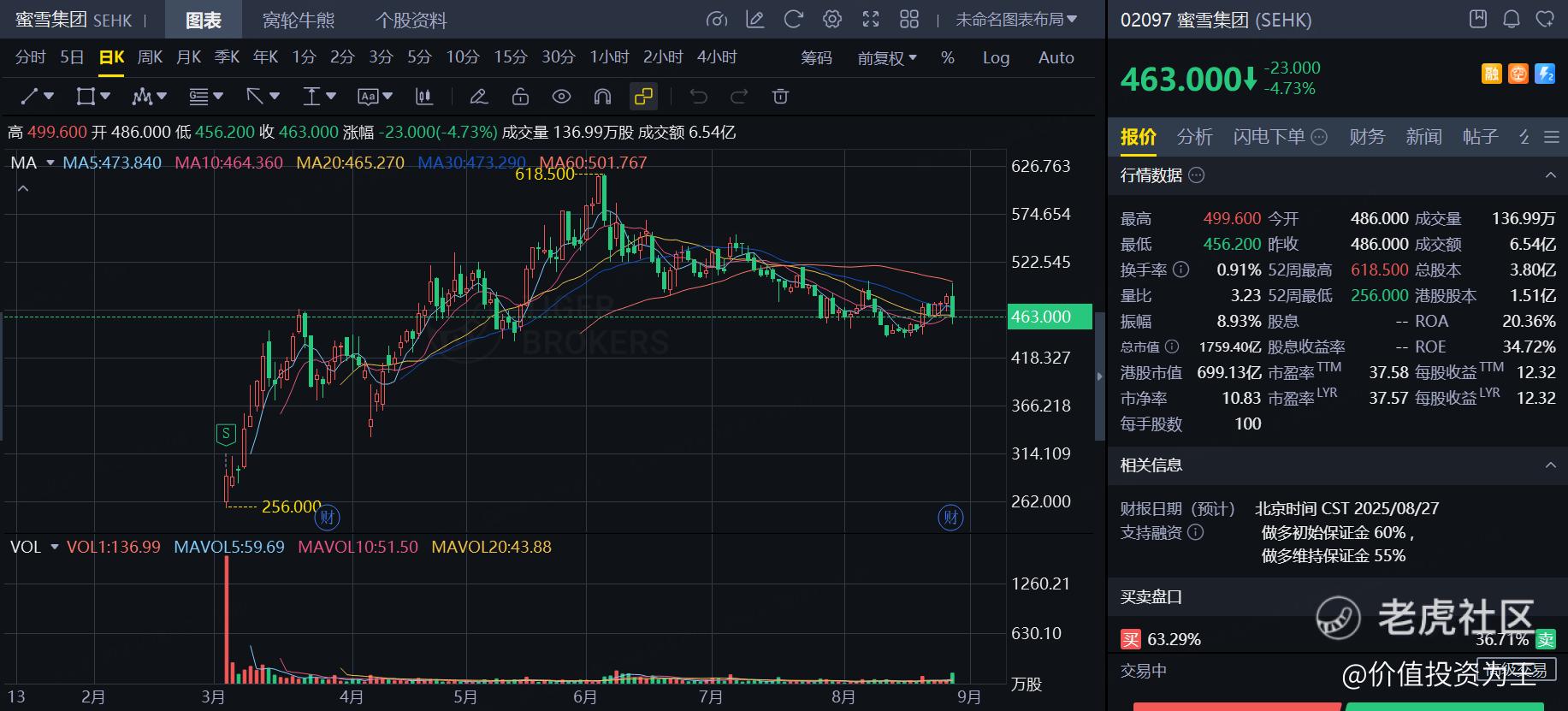Toggle Auto scale on the chart
This screenshot has width=1568, height=711.
coord(1056,58)
